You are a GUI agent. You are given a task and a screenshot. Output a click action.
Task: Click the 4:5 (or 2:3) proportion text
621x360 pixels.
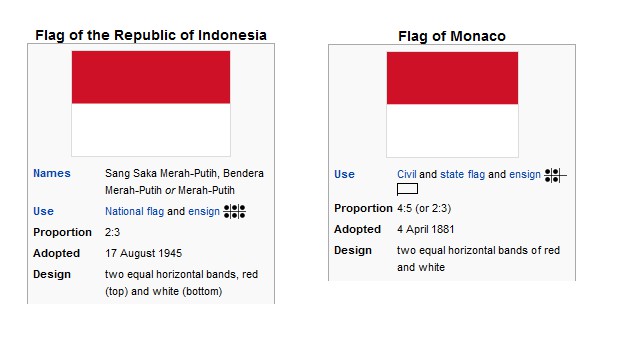424,208
